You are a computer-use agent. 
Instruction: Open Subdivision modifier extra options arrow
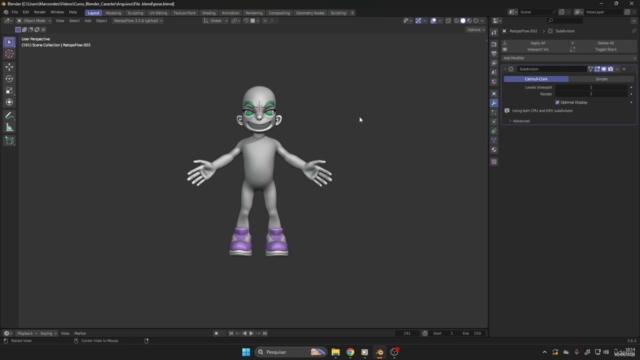pyautogui.click(x=617, y=69)
